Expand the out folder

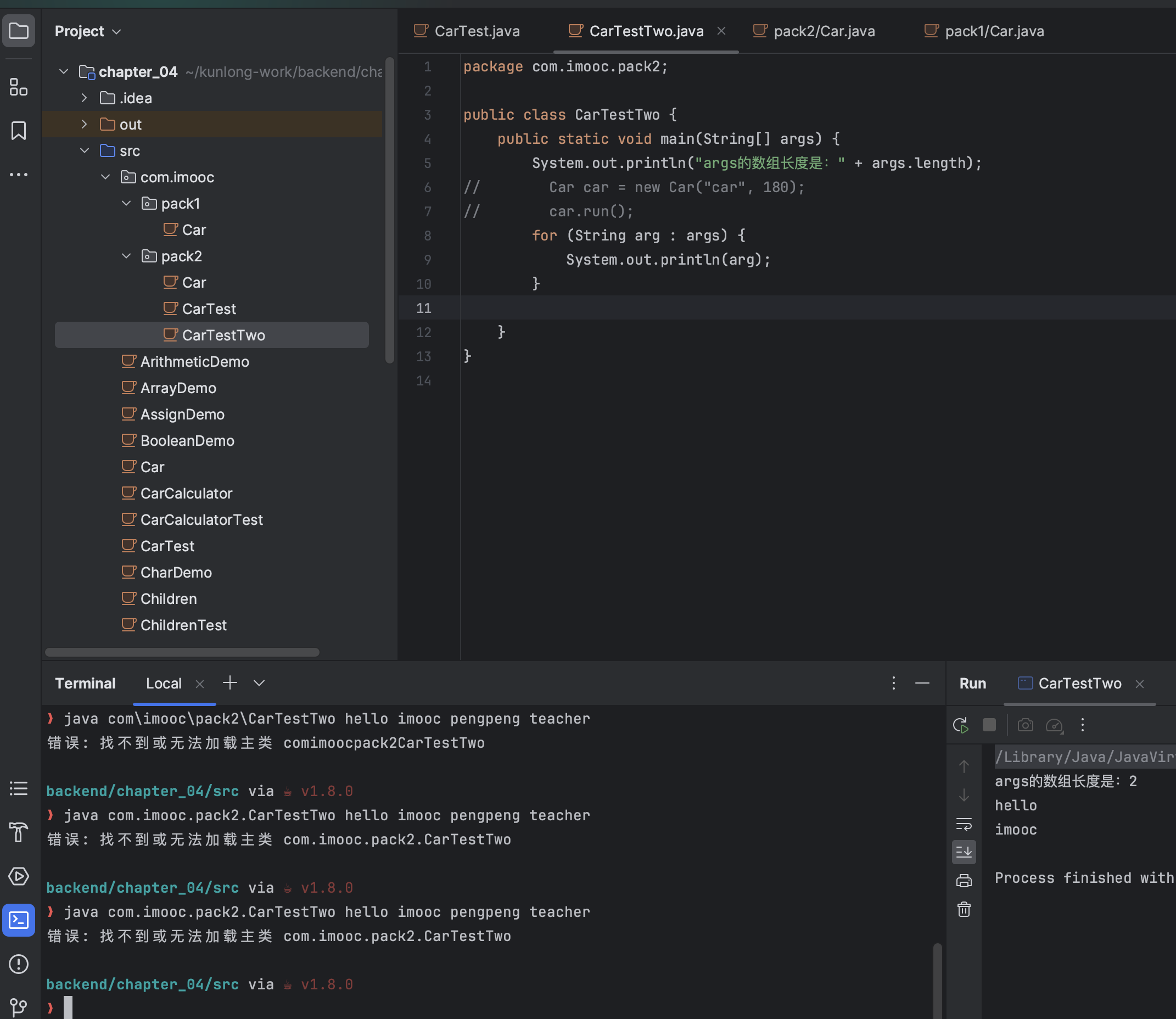click(x=84, y=124)
